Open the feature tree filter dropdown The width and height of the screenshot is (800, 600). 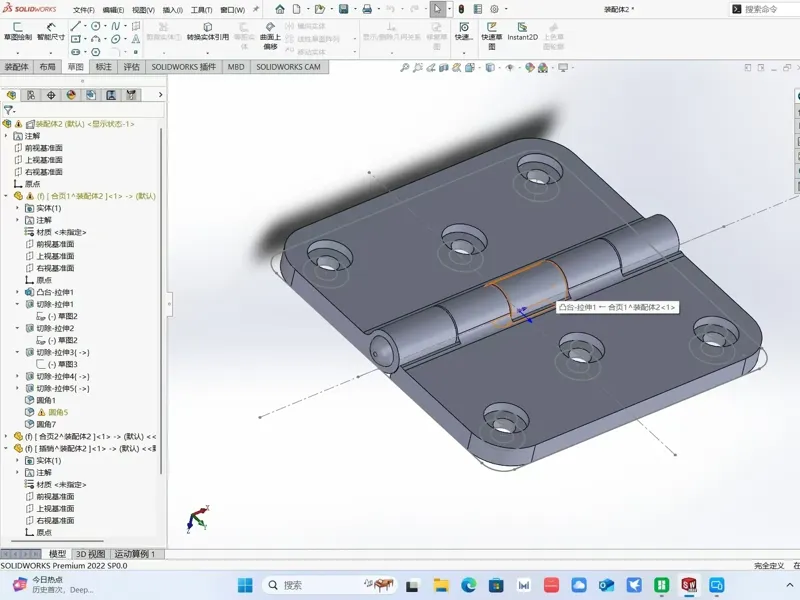[x=9, y=110]
